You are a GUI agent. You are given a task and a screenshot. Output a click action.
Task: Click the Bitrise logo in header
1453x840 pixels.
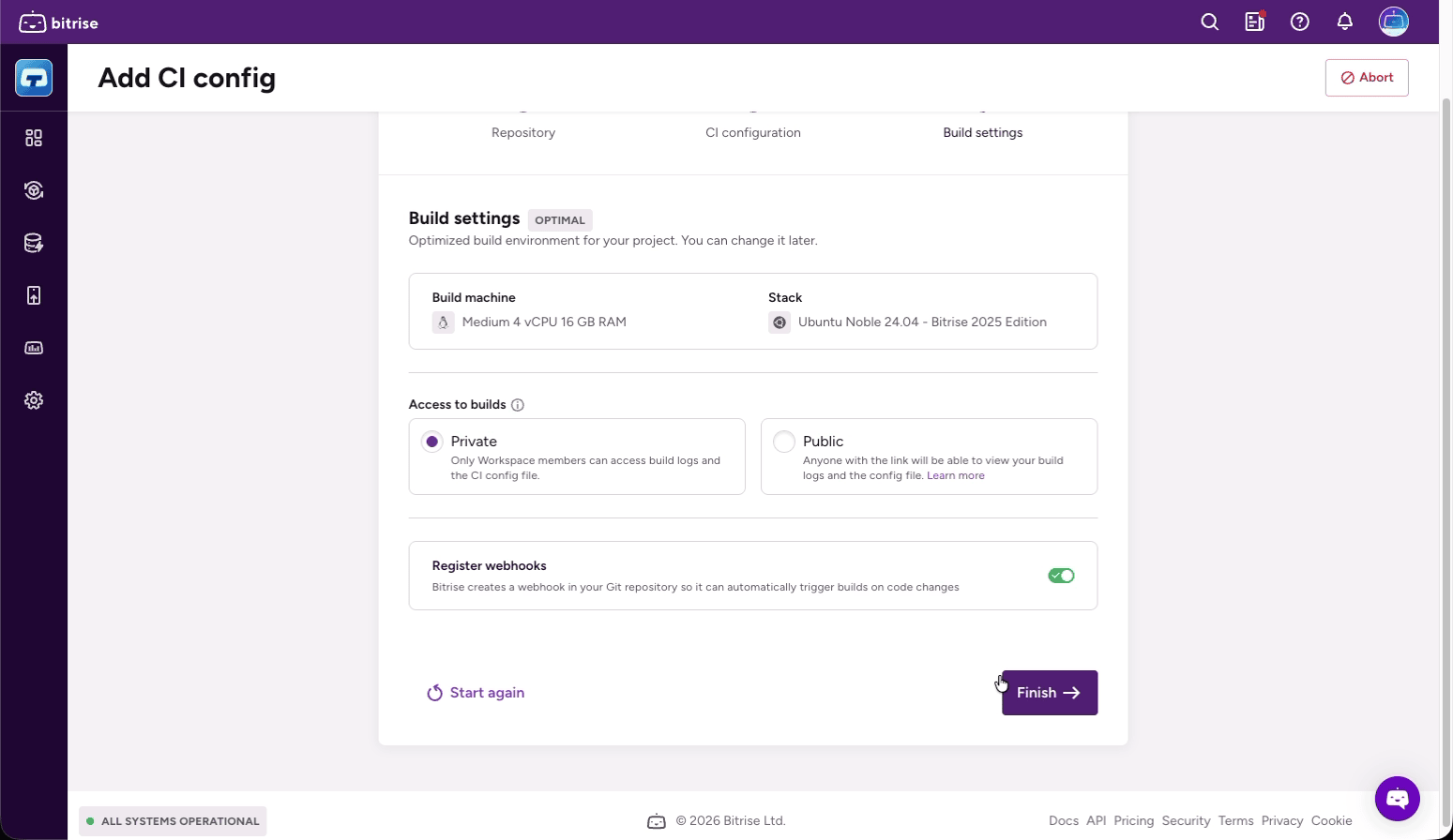coord(58,22)
